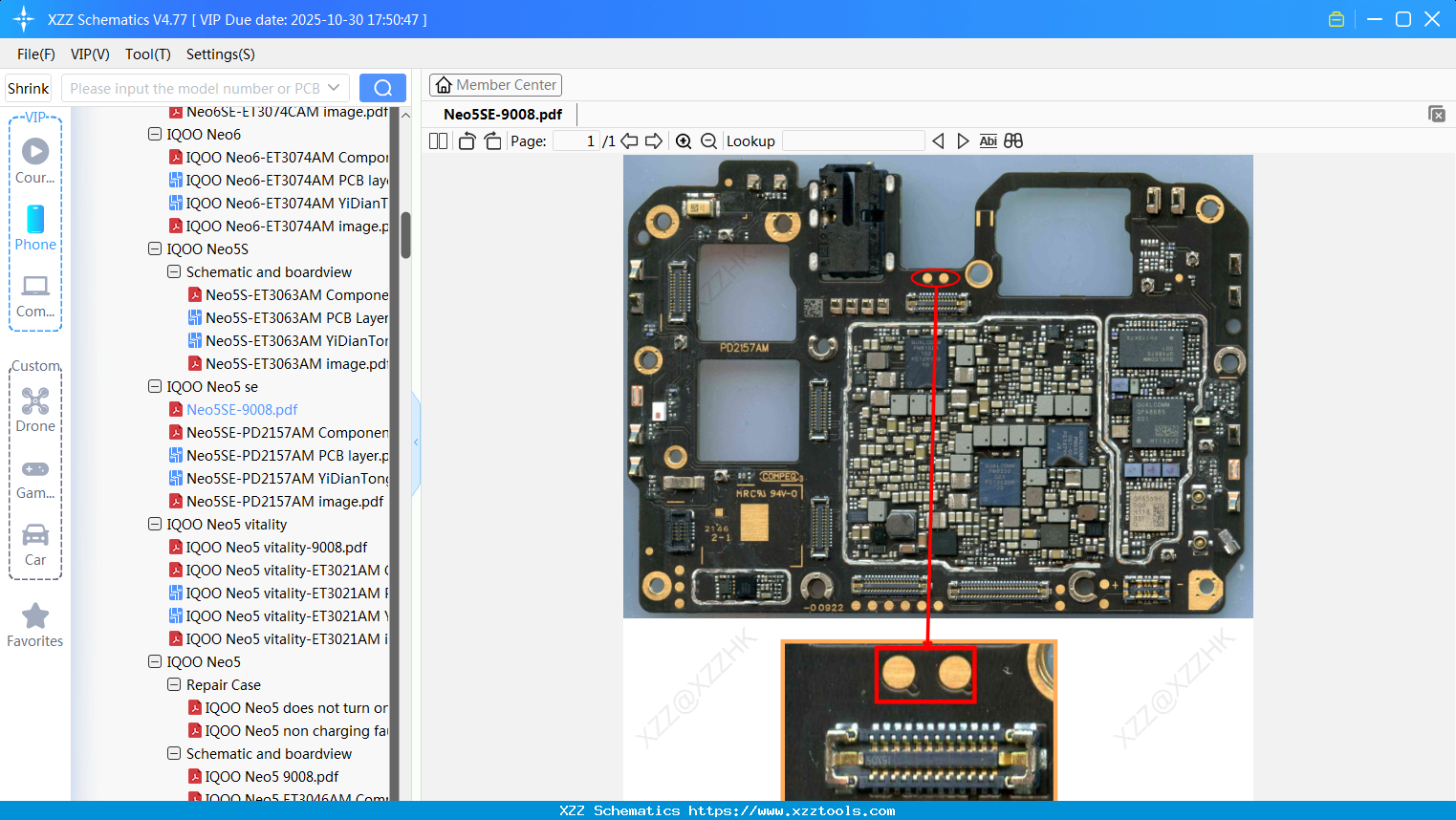1456x820 pixels.
Task: Open the Courses category in sidebar
Action: pos(35,161)
